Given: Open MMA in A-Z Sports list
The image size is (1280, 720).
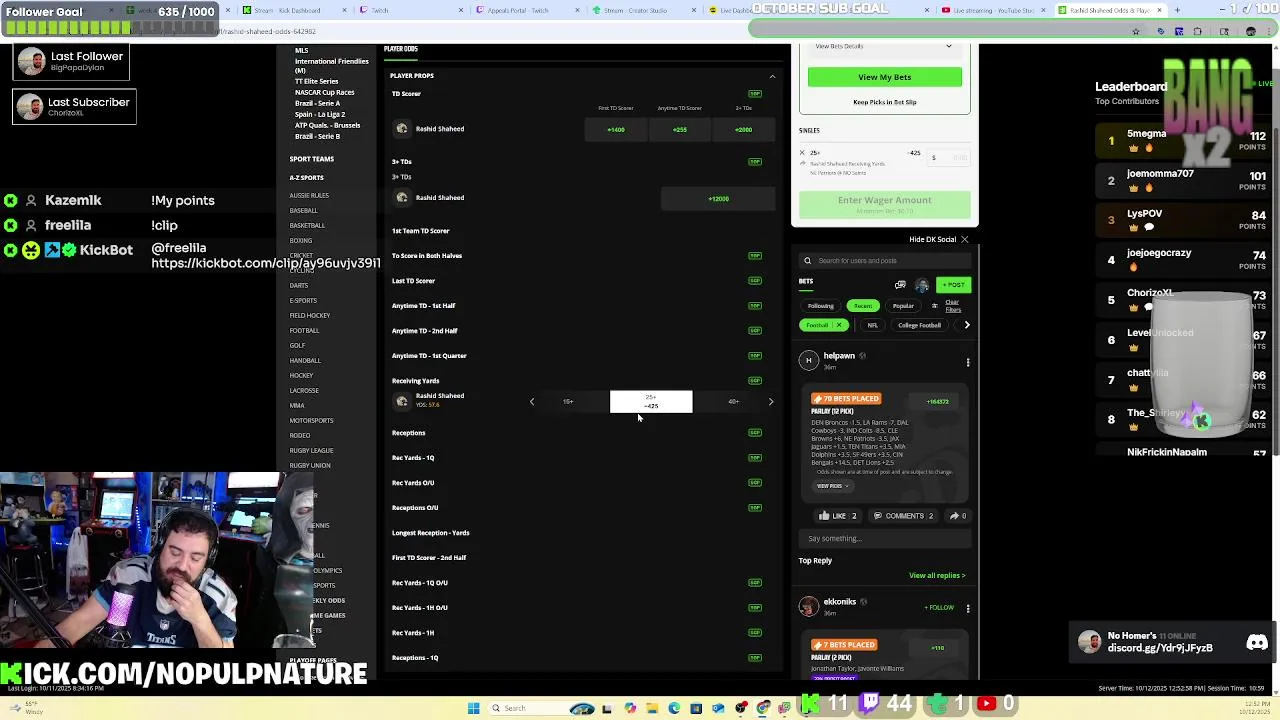Looking at the screenshot, I should tap(297, 406).
